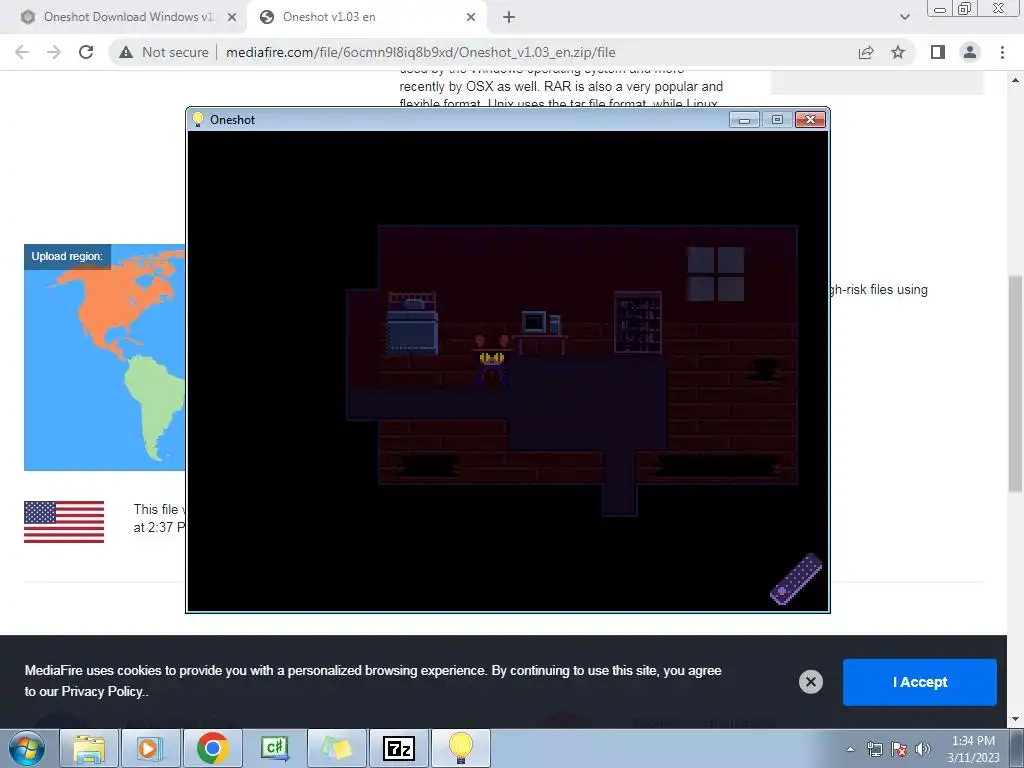Click the bookshelf in the game room
The width and height of the screenshot is (1024, 768).
(638, 323)
